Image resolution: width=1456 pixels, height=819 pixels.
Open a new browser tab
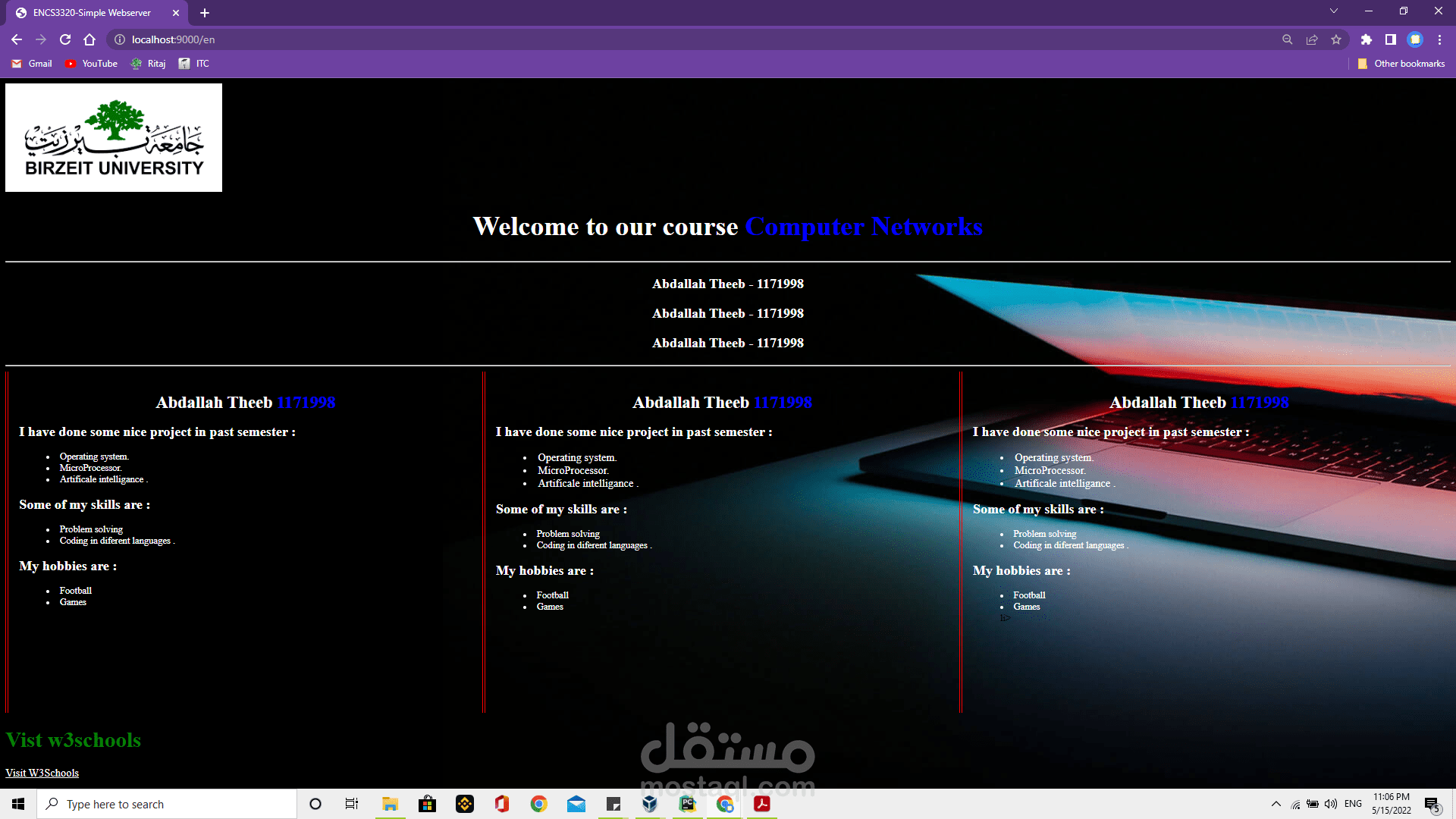205,13
